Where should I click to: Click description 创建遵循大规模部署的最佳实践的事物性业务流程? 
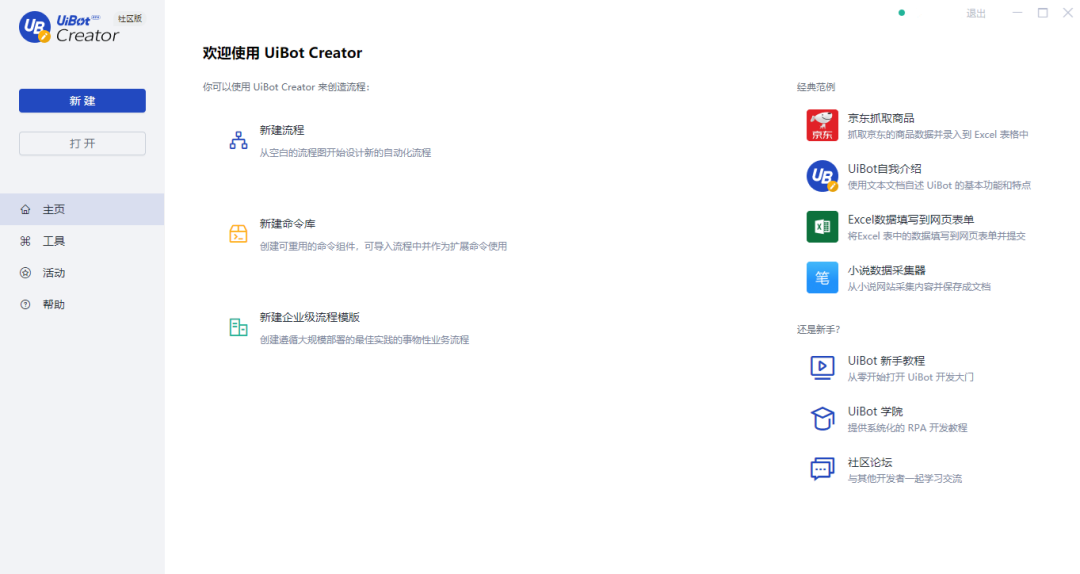(x=364, y=340)
